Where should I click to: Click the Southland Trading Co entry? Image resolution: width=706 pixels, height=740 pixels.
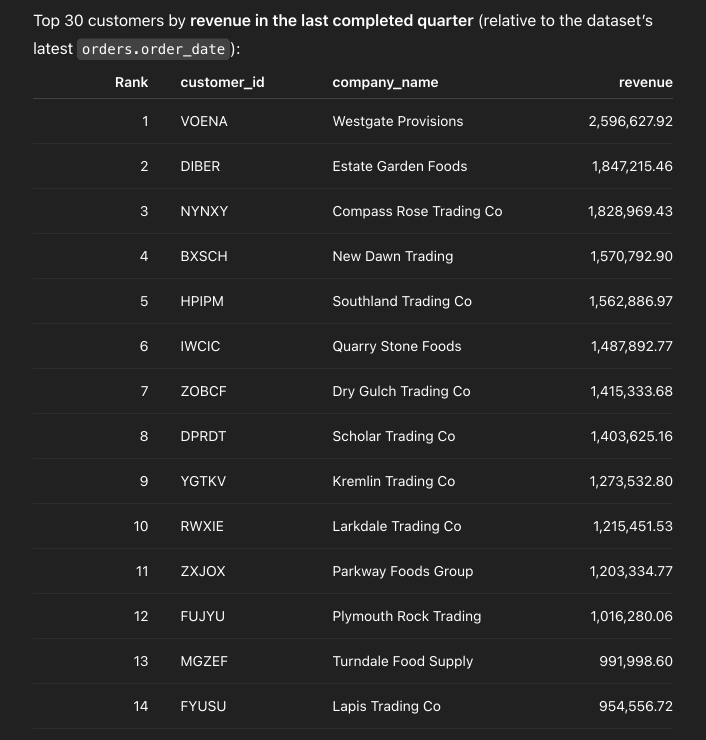(x=402, y=301)
